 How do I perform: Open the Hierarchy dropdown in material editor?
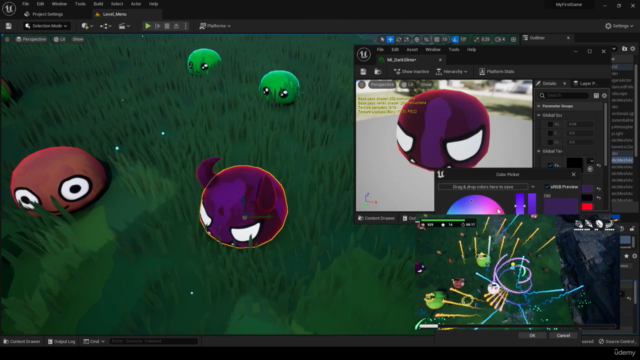click(451, 71)
